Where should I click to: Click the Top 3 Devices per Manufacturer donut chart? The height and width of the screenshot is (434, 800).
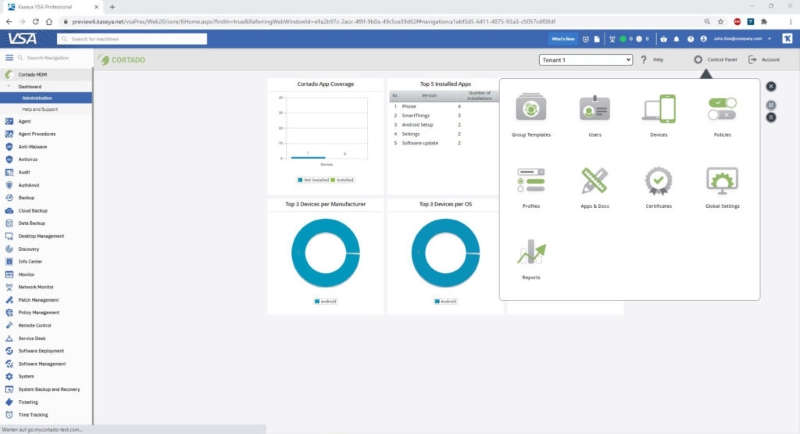click(326, 253)
